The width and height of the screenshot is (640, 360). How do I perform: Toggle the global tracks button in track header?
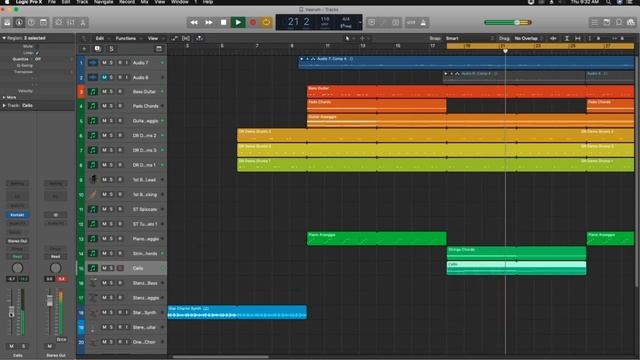pyautogui.click(x=159, y=49)
